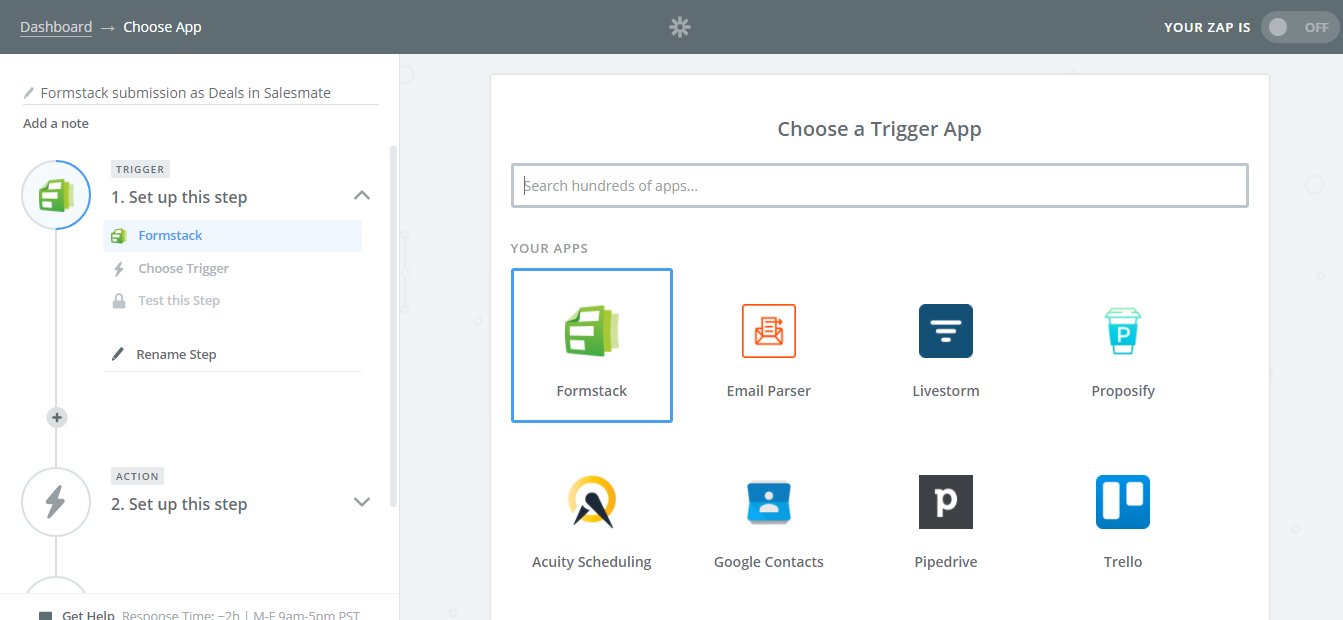1343x620 pixels.
Task: Select the Trello app icon
Action: pos(1123,502)
